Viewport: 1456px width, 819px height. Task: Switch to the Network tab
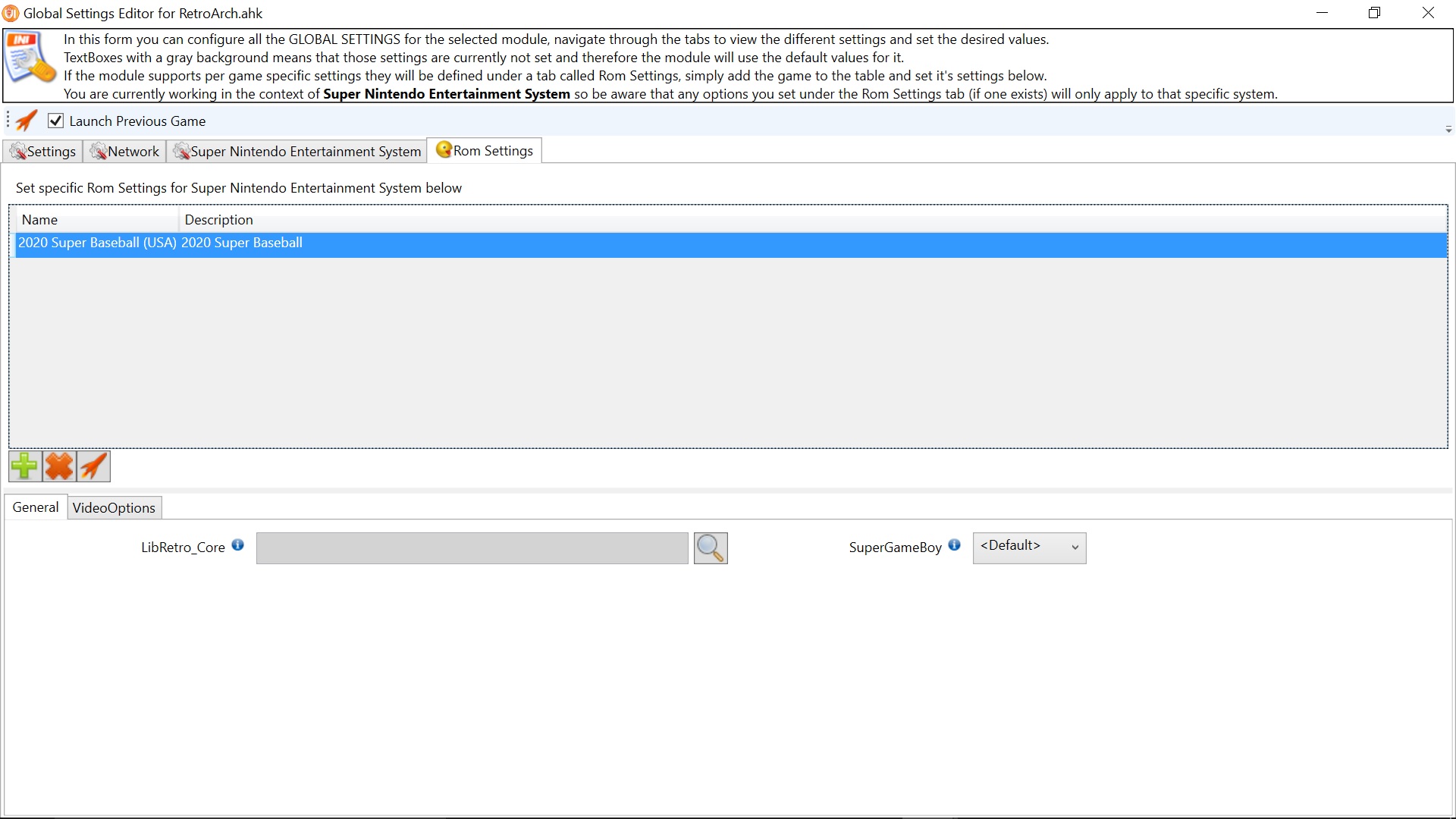tap(124, 151)
